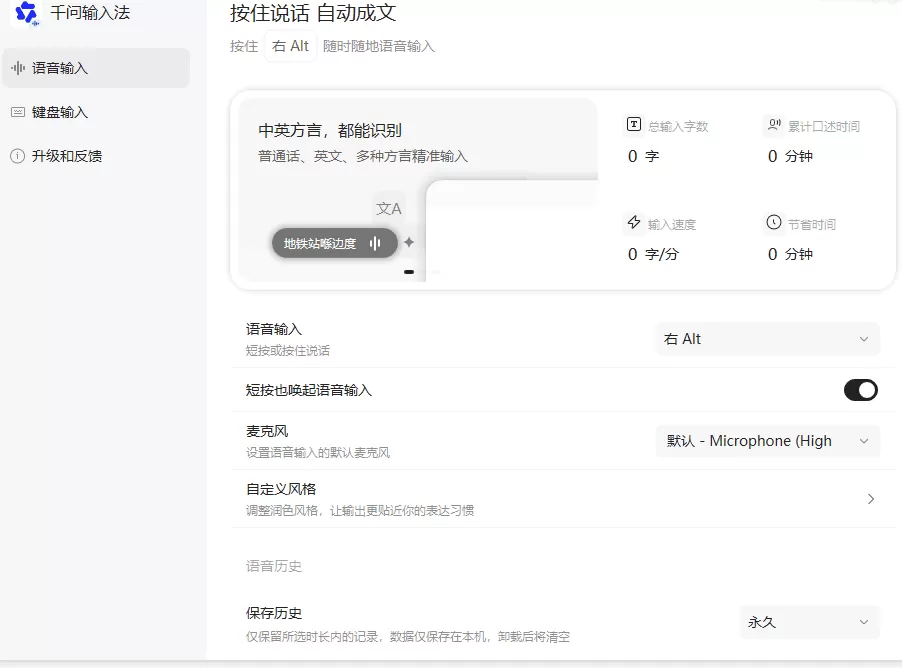Click the voice waveform icon beside 语音输入

18,68
